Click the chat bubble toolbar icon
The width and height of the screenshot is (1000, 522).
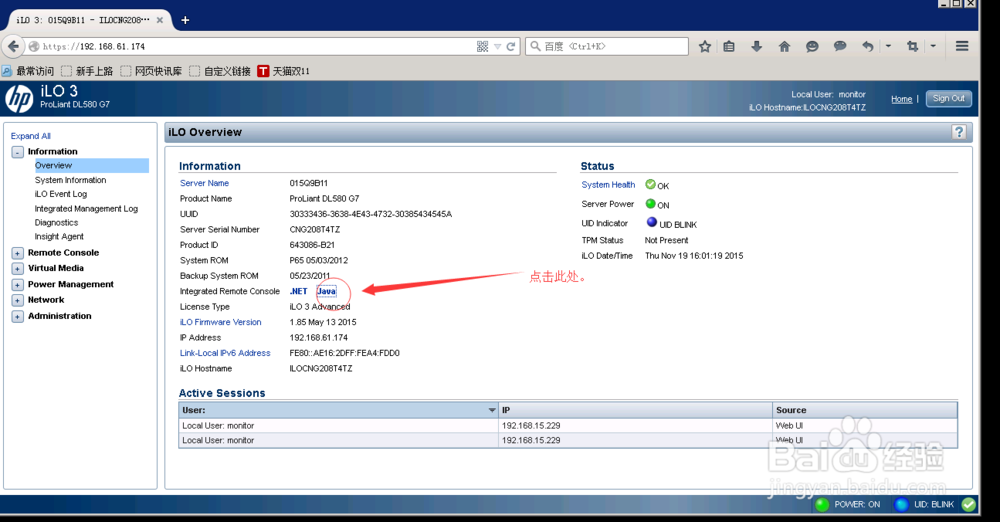point(840,47)
